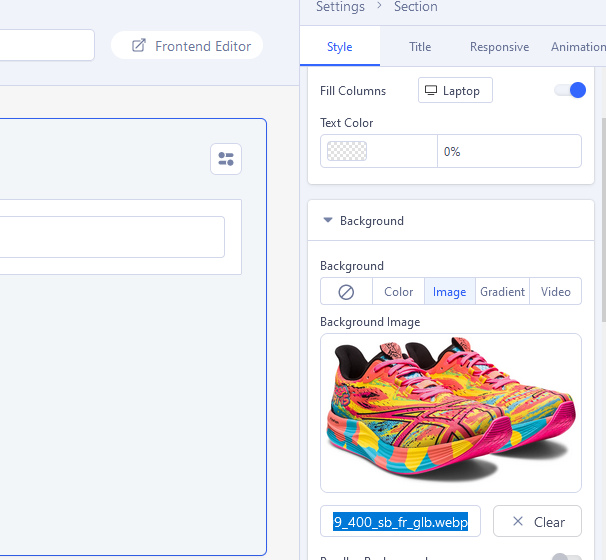Choose Gradient background type

[x=502, y=292]
